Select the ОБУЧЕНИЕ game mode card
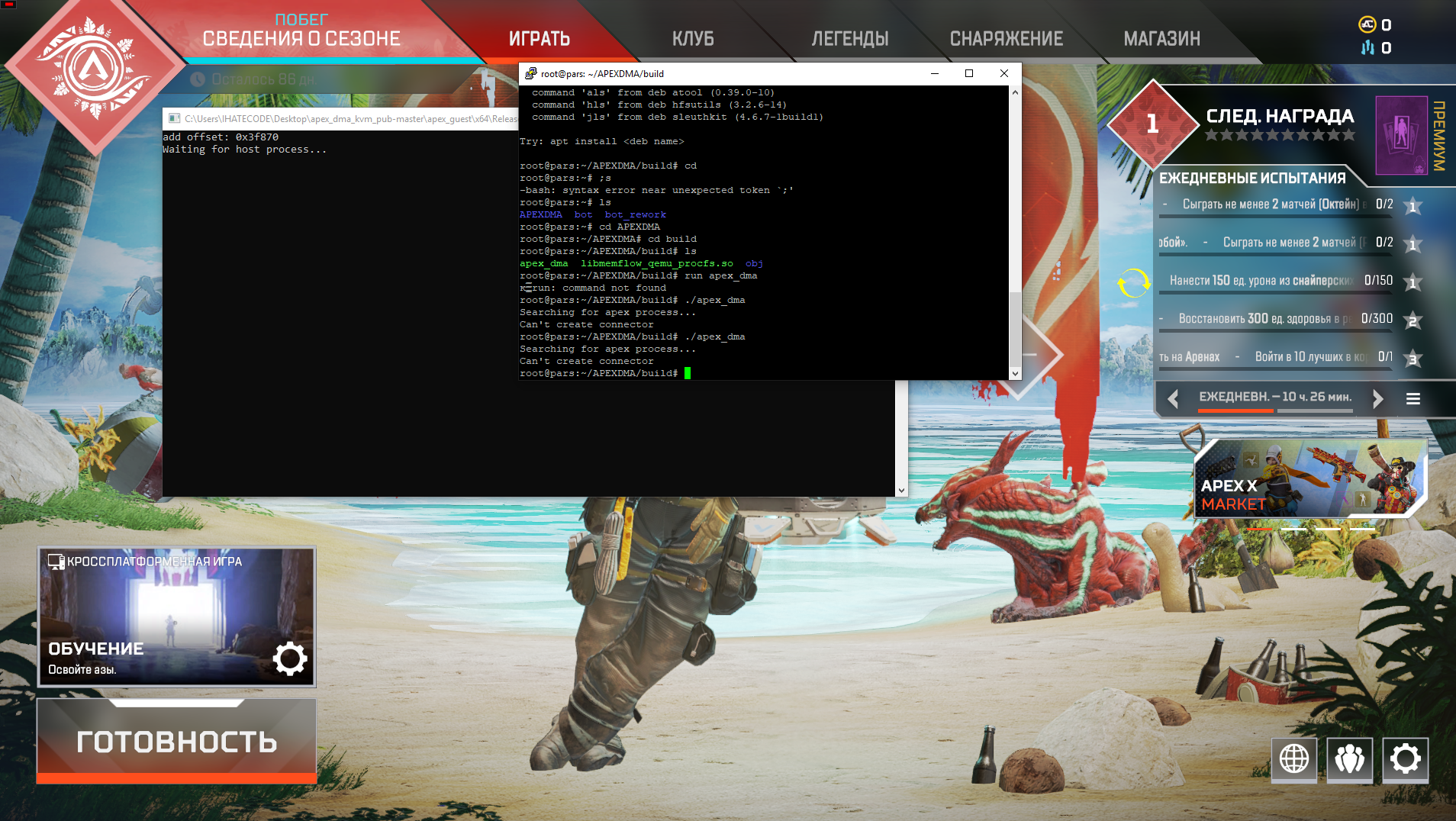 [177, 617]
